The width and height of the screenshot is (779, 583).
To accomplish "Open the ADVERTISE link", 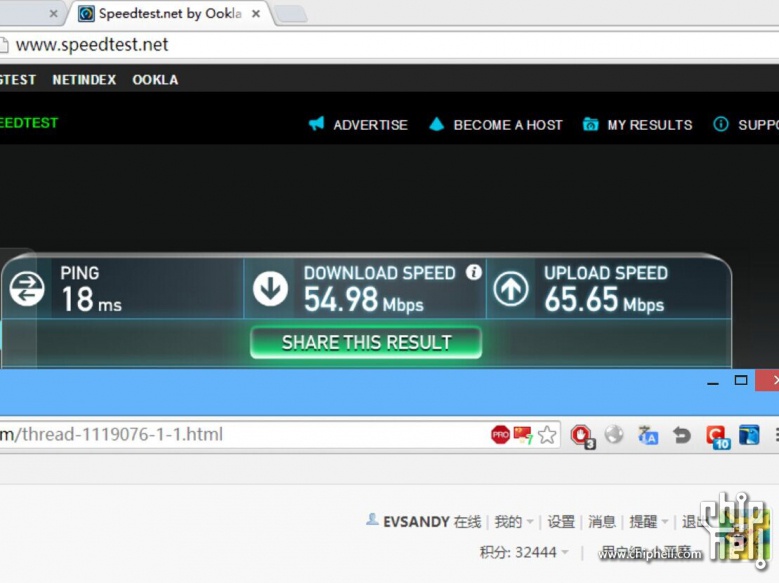I will pyautogui.click(x=370, y=125).
